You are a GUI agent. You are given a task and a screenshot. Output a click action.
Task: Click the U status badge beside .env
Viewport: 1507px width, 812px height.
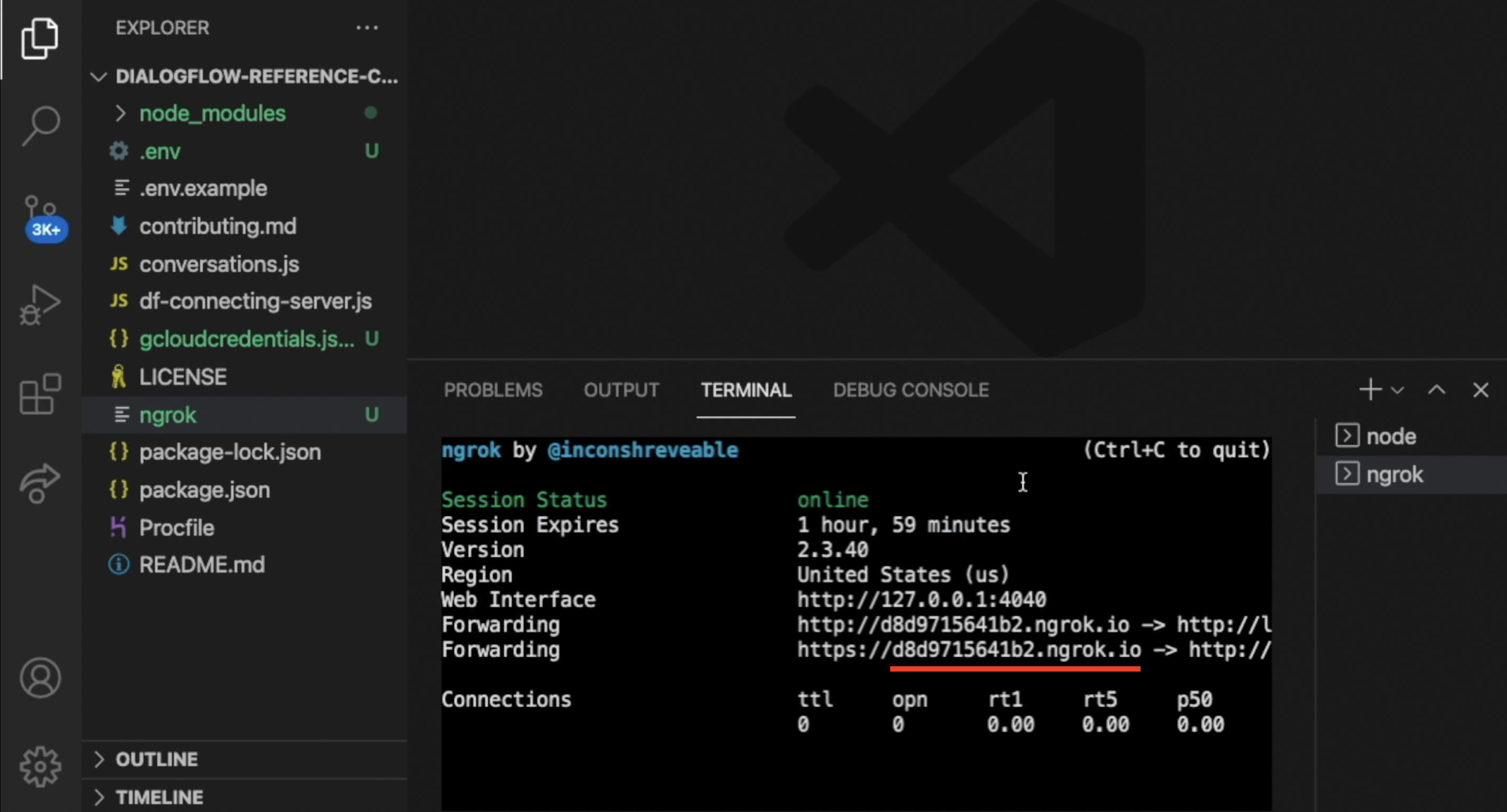pos(372,151)
